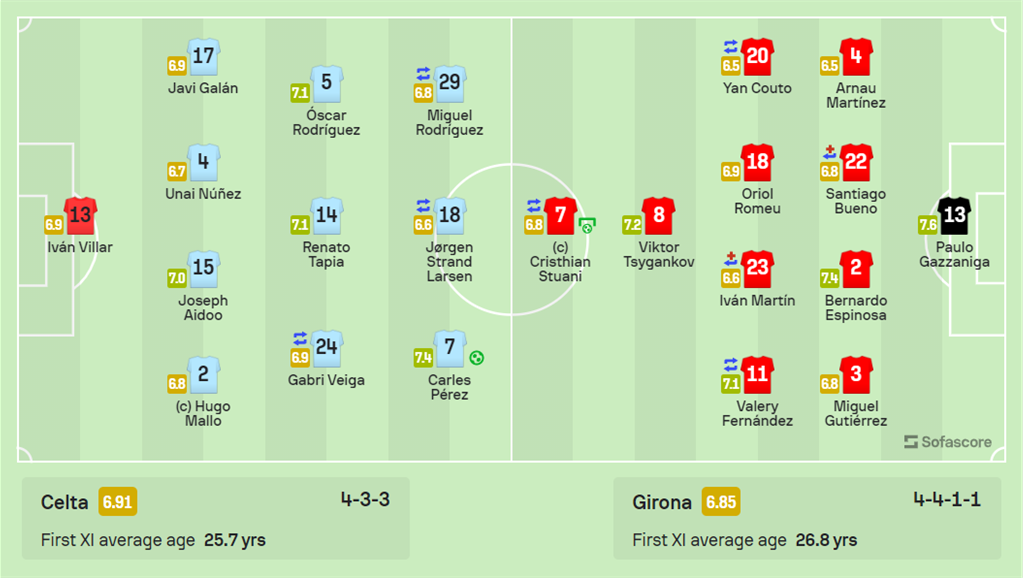Viewport: 1024px width, 578px height.
Task: Click the green ball icon next to Carles Pérez
Action: [477, 357]
